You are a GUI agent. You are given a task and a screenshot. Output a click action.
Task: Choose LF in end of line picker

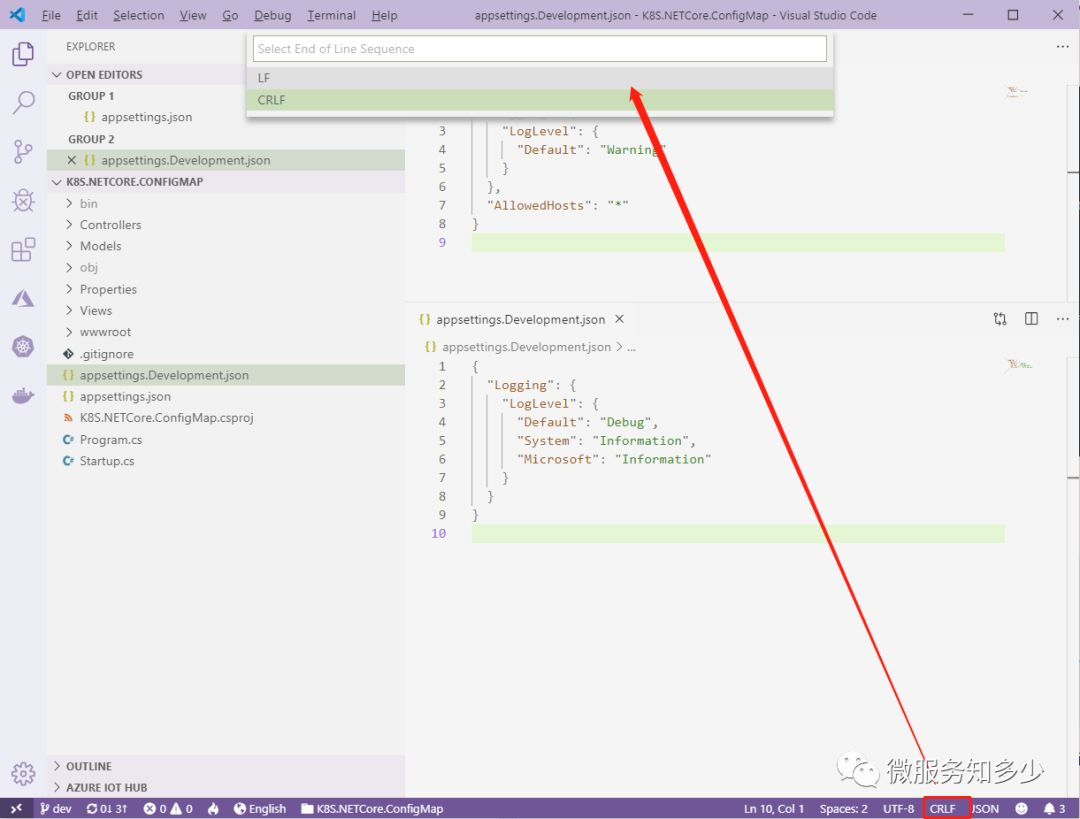(540, 78)
